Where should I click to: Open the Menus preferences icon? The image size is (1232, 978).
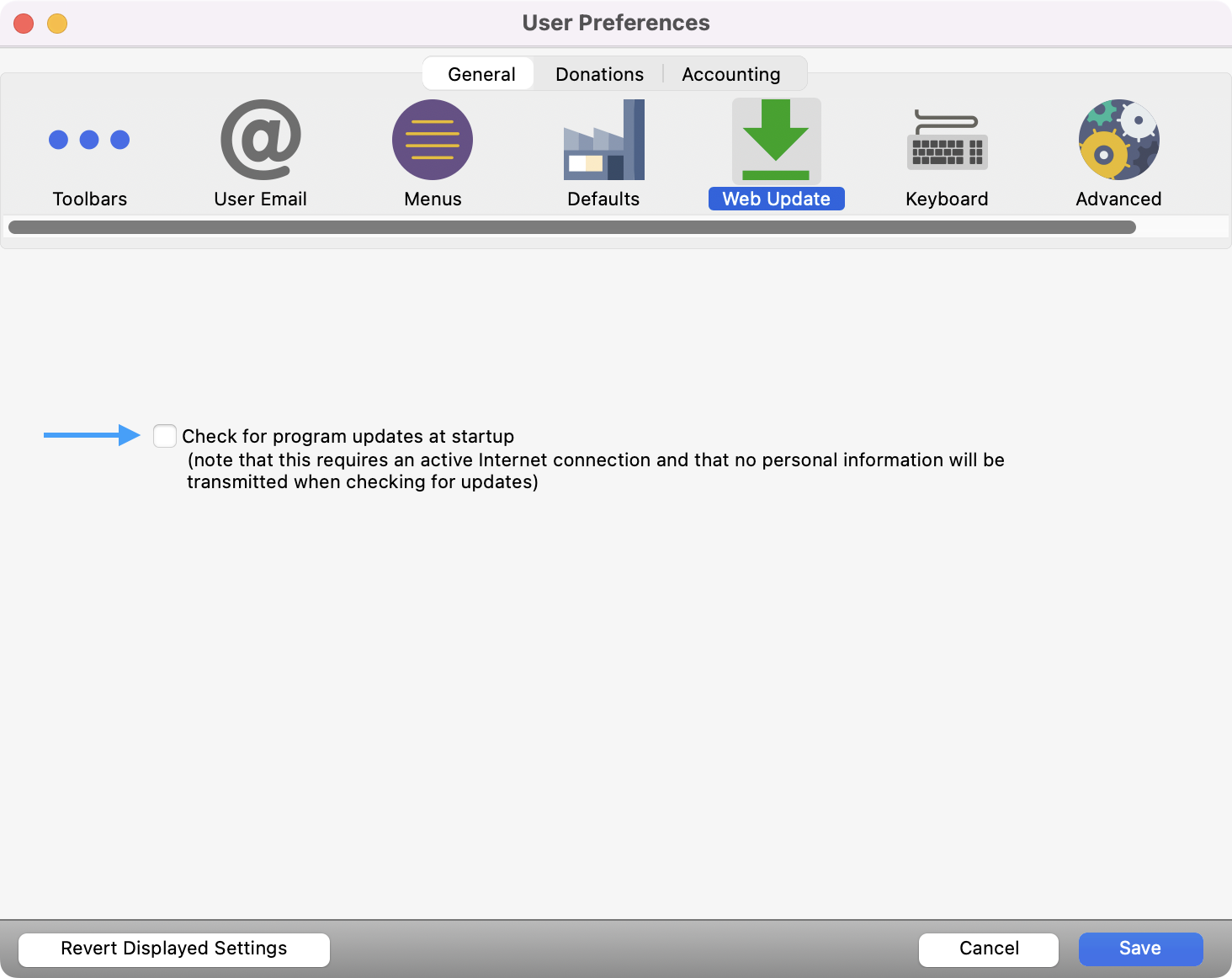click(433, 140)
